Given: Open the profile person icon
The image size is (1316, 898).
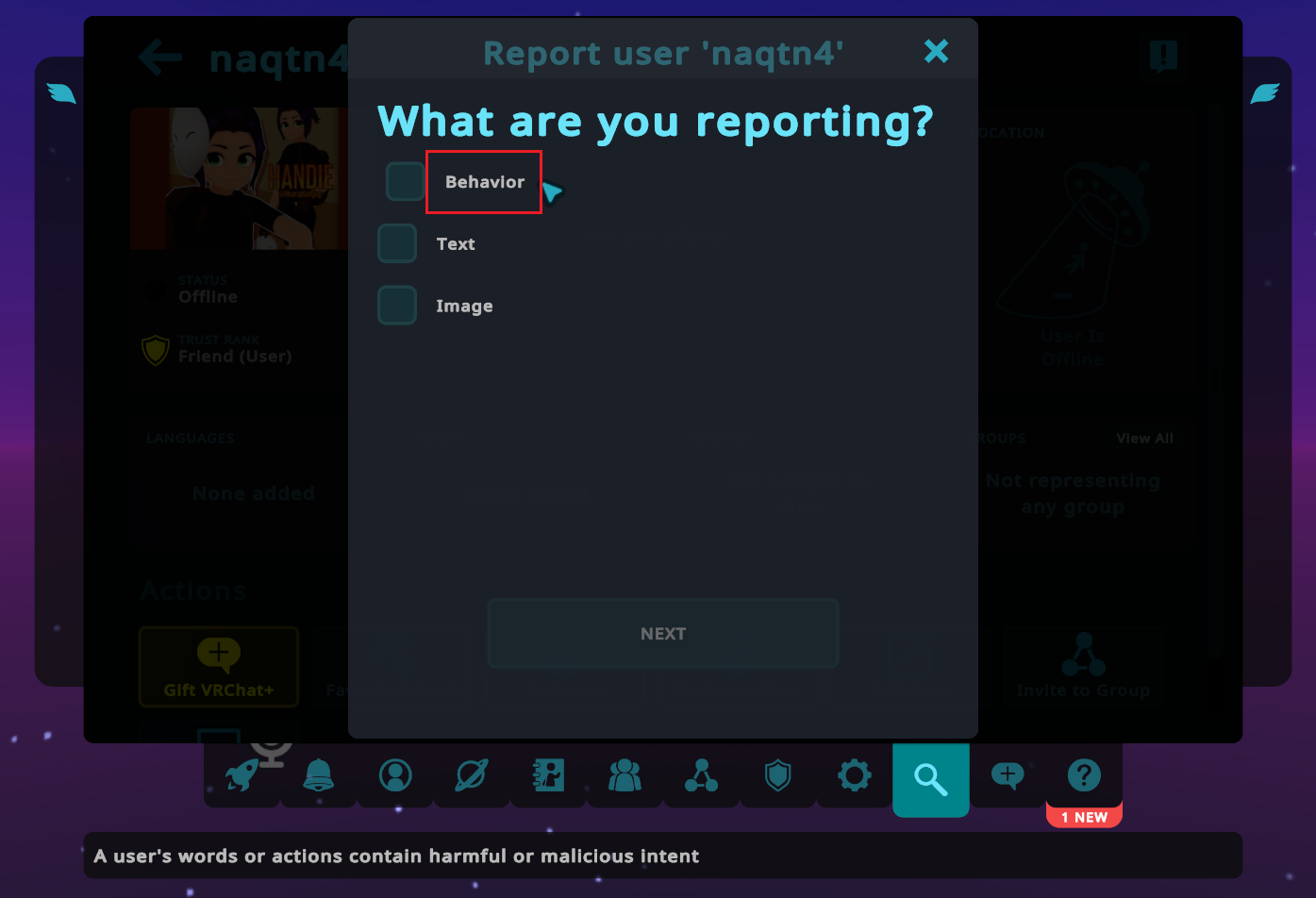Looking at the screenshot, I should tap(394, 775).
